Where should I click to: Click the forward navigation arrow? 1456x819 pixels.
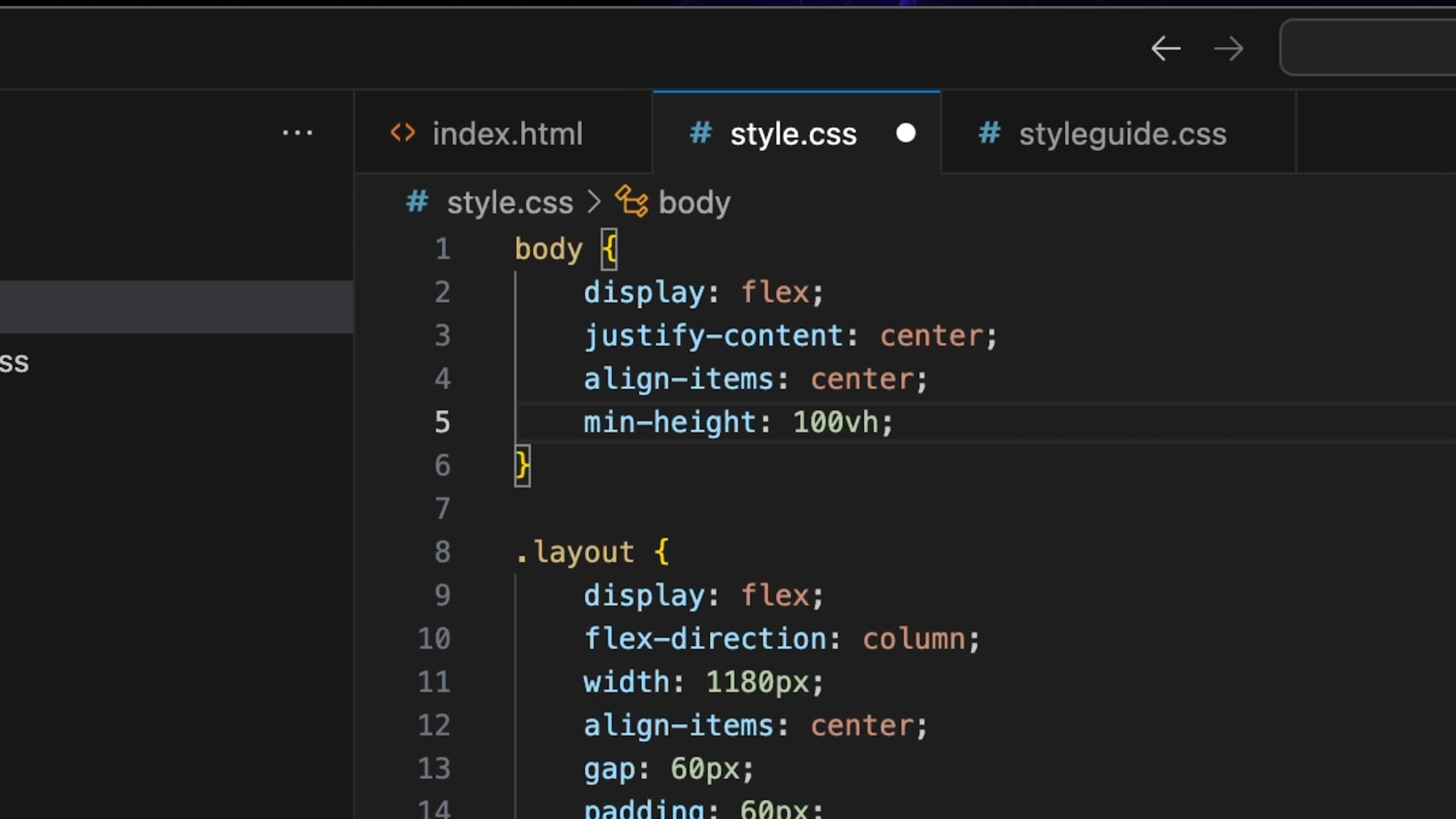pyautogui.click(x=1228, y=49)
